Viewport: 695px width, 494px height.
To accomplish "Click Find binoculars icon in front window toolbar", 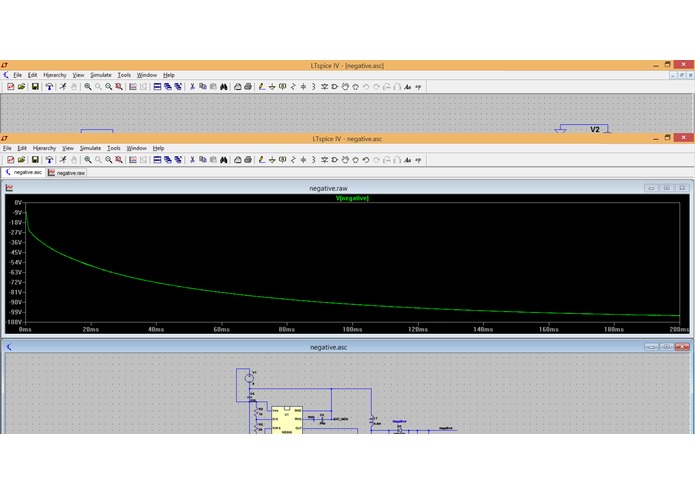I will (x=224, y=160).
